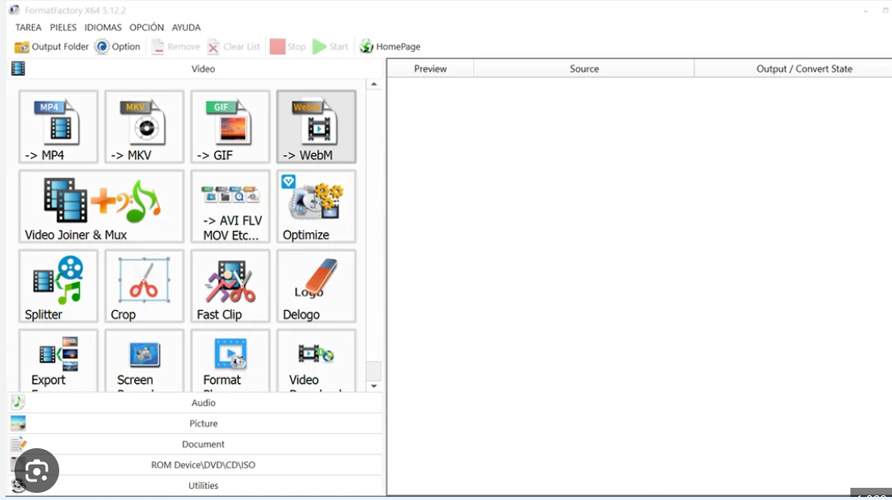892x500 pixels.
Task: Collapse the Video category header
Action: 196,69
